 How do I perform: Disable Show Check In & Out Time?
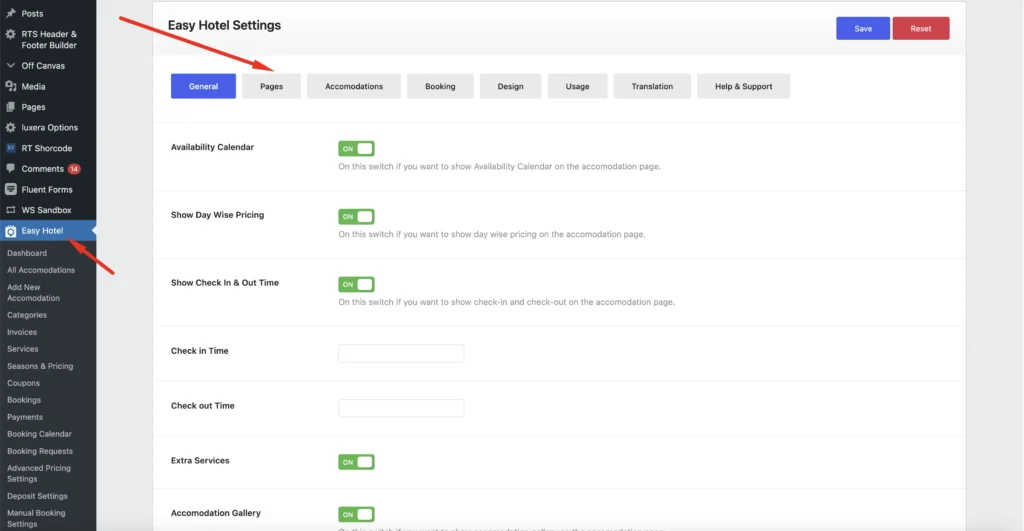coord(356,284)
